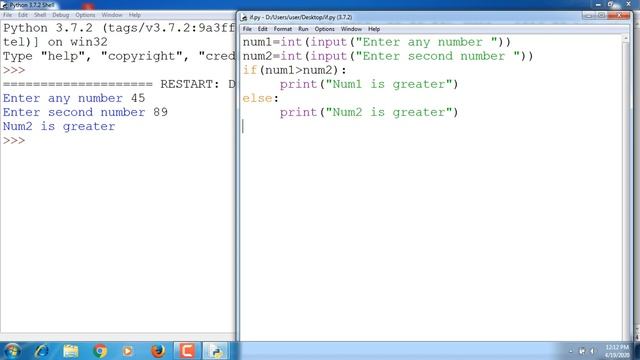The width and height of the screenshot is (640, 360).
Task: Click shell output 'Num2 is greater'
Action: 59,127
